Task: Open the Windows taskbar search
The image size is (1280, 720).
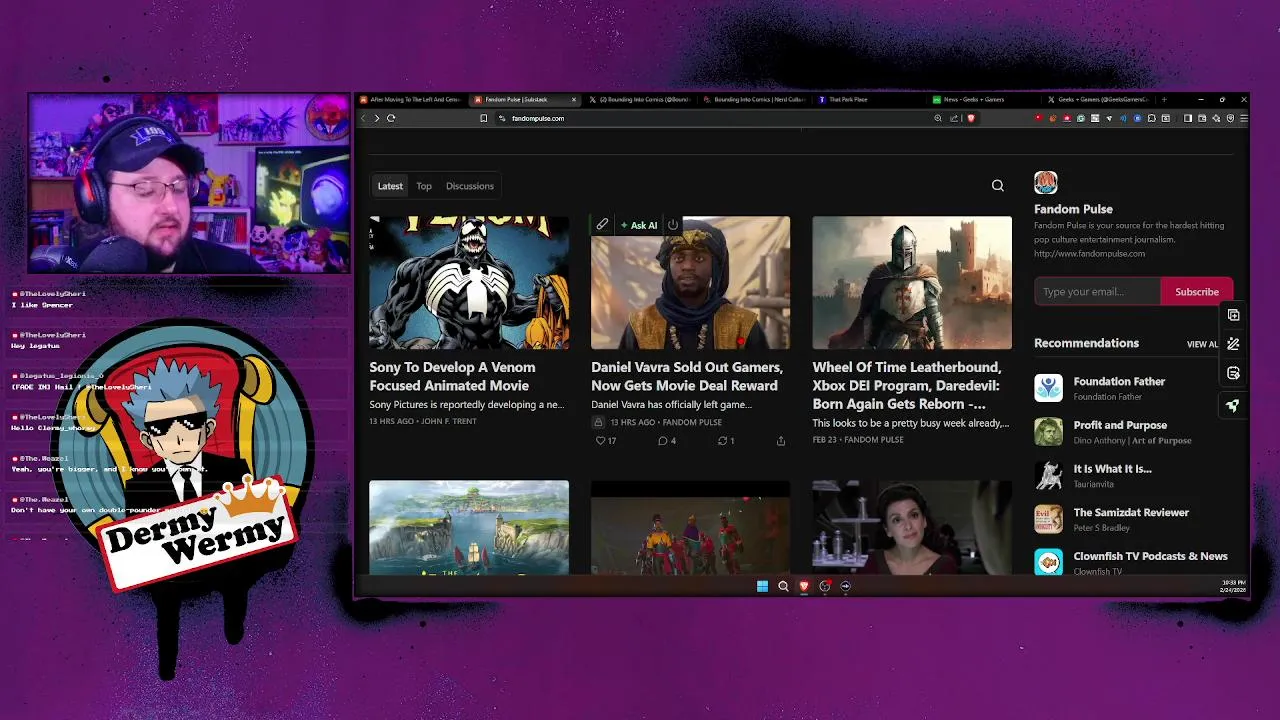Action: [783, 586]
